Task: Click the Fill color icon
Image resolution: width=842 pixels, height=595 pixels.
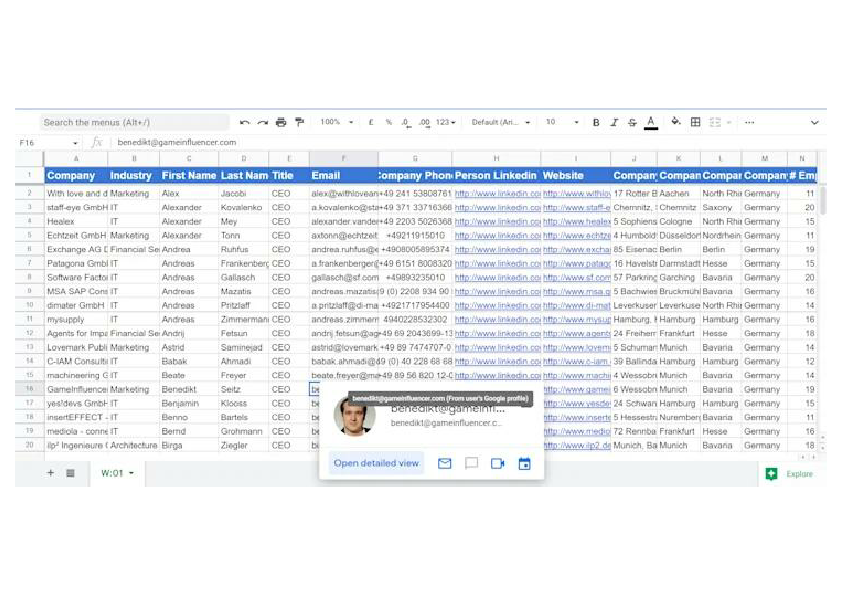Action: pyautogui.click(x=674, y=122)
